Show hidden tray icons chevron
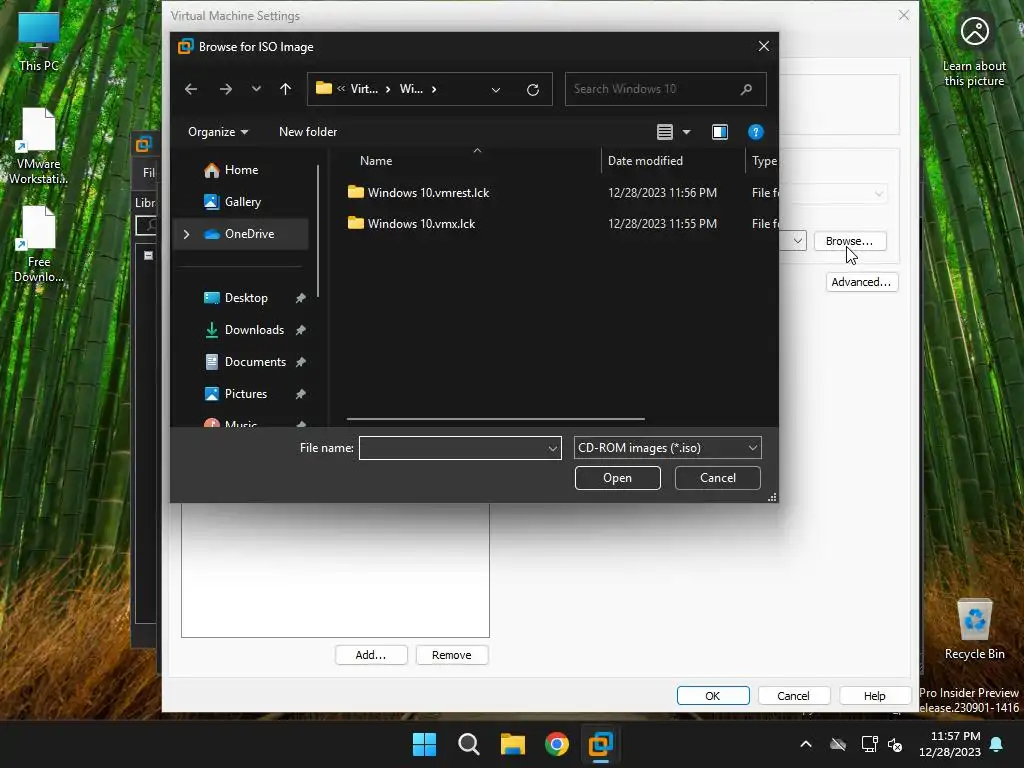This screenshot has height=768, width=1024. [807, 744]
